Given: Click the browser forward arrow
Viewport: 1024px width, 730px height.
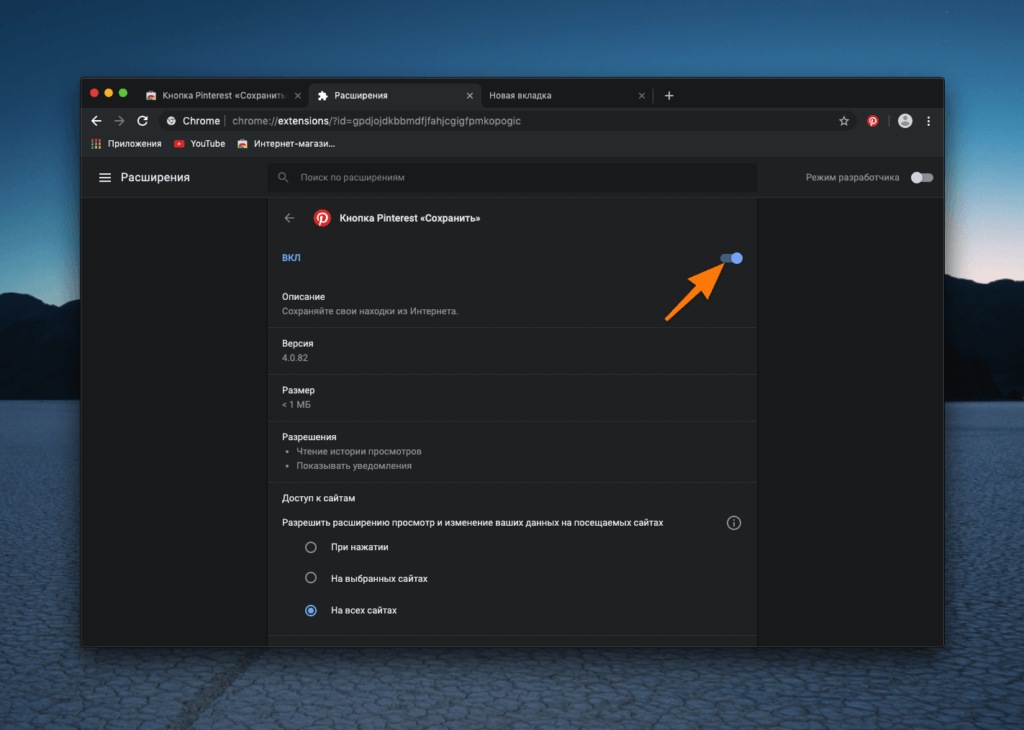Looking at the screenshot, I should click(x=120, y=121).
